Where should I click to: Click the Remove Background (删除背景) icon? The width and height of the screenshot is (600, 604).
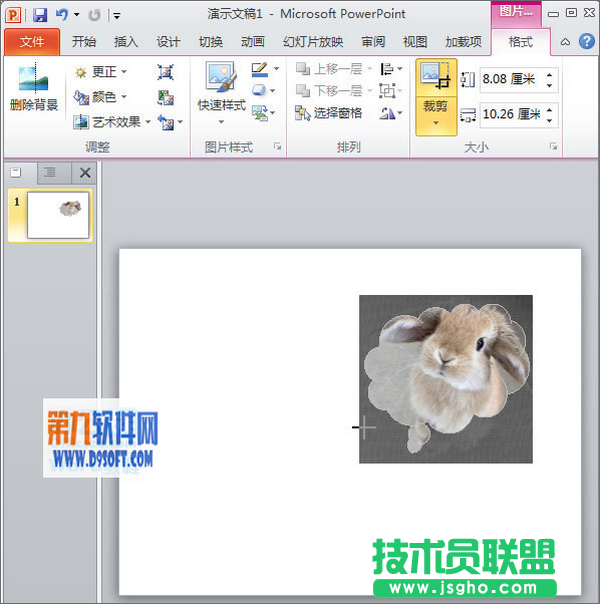(x=34, y=88)
